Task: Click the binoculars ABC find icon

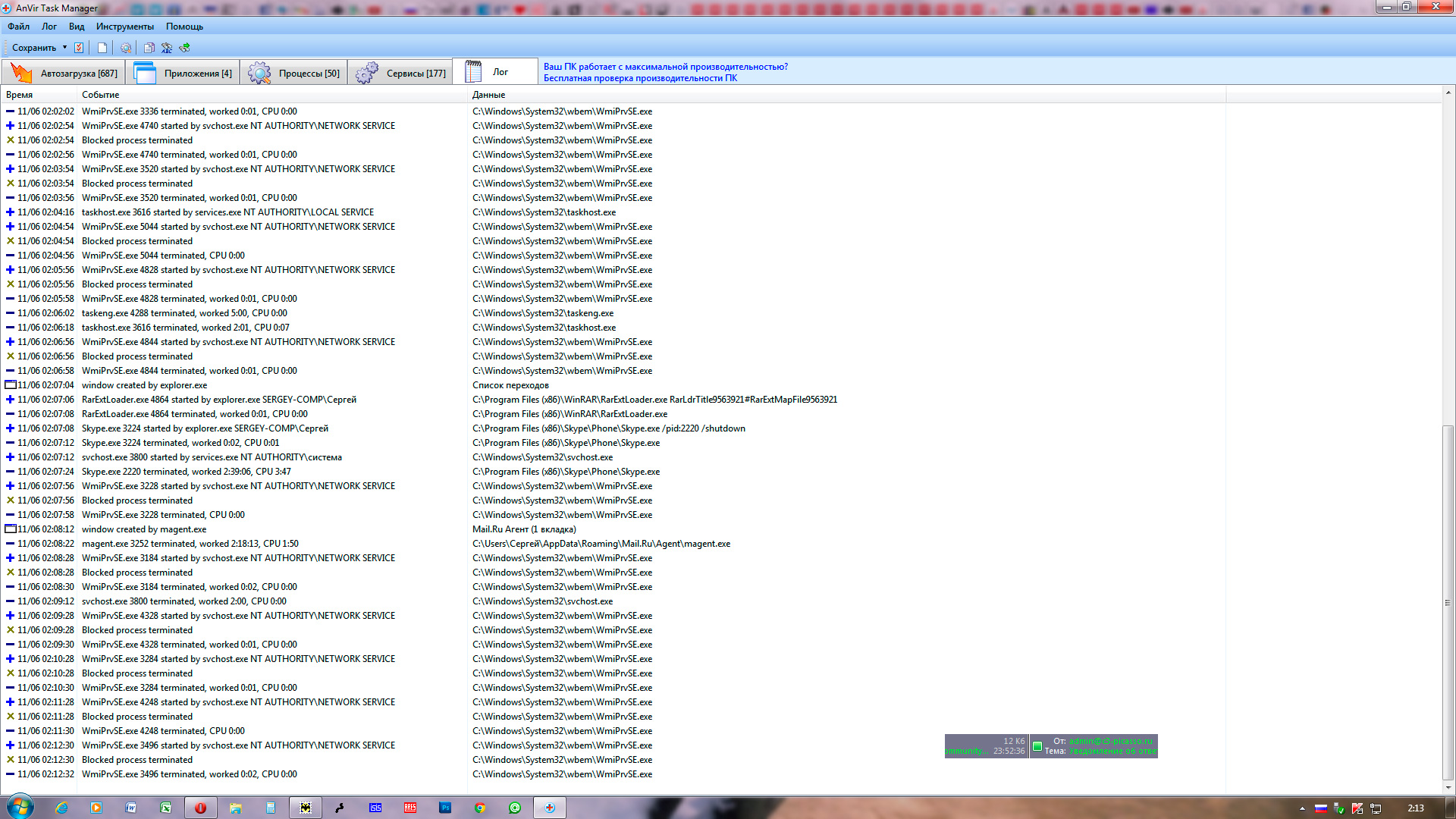Action: 167,48
